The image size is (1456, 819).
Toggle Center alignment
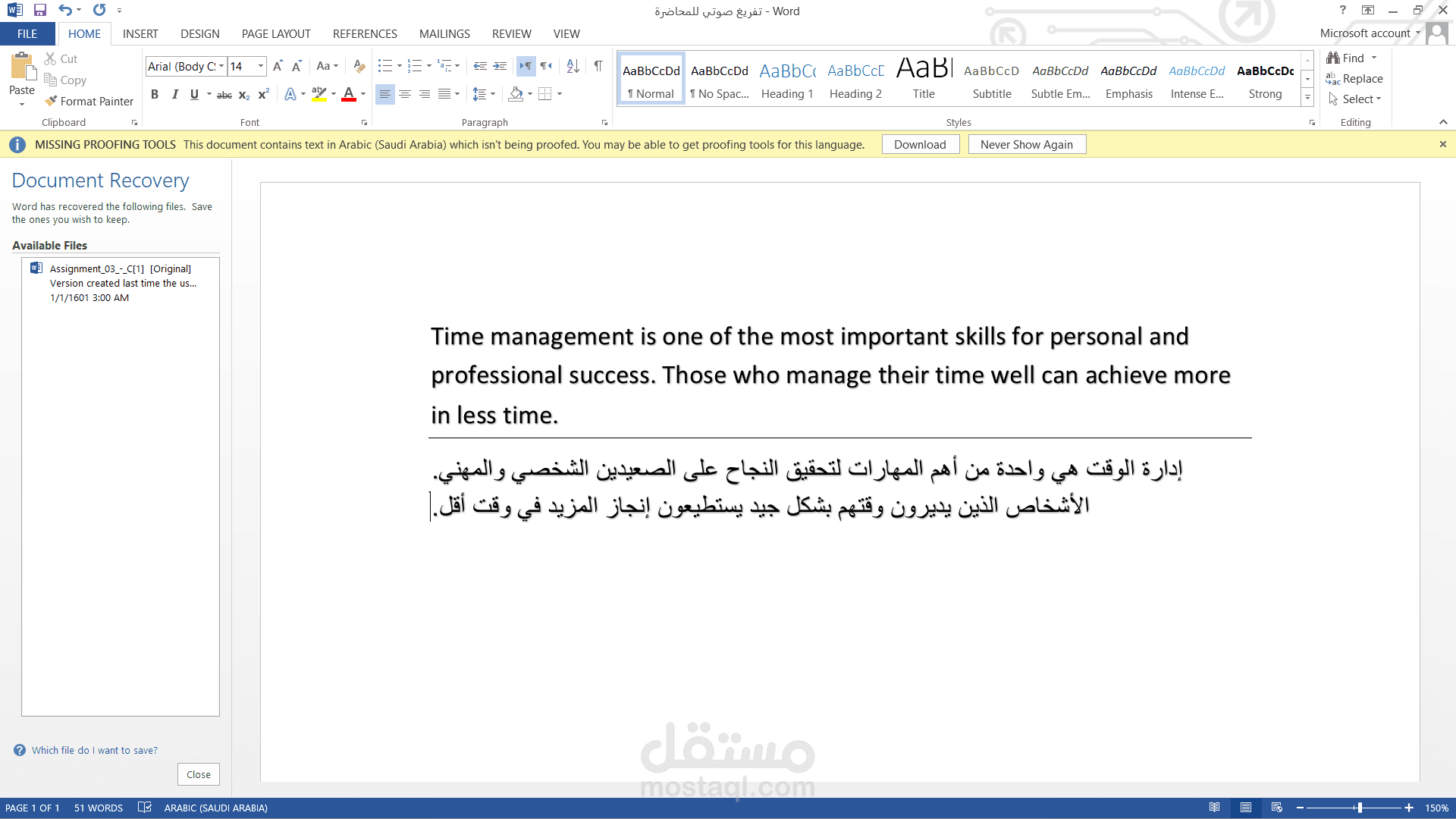(405, 94)
